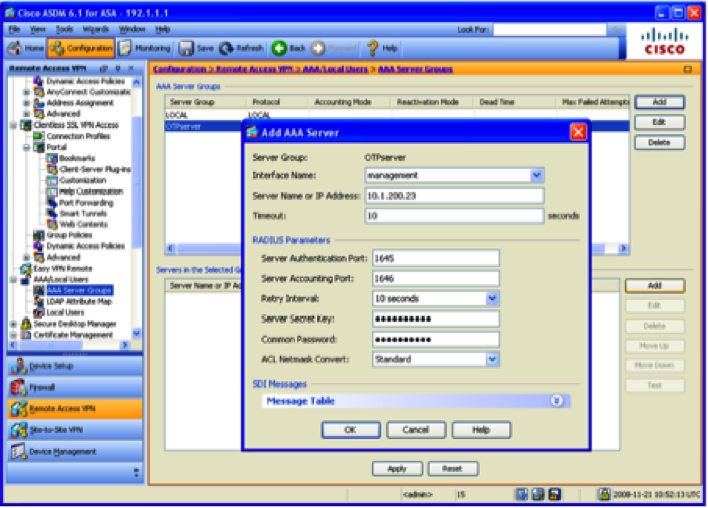The height and width of the screenshot is (508, 708).
Task: Click OK in Add AAA Server dialog
Action: (351, 430)
